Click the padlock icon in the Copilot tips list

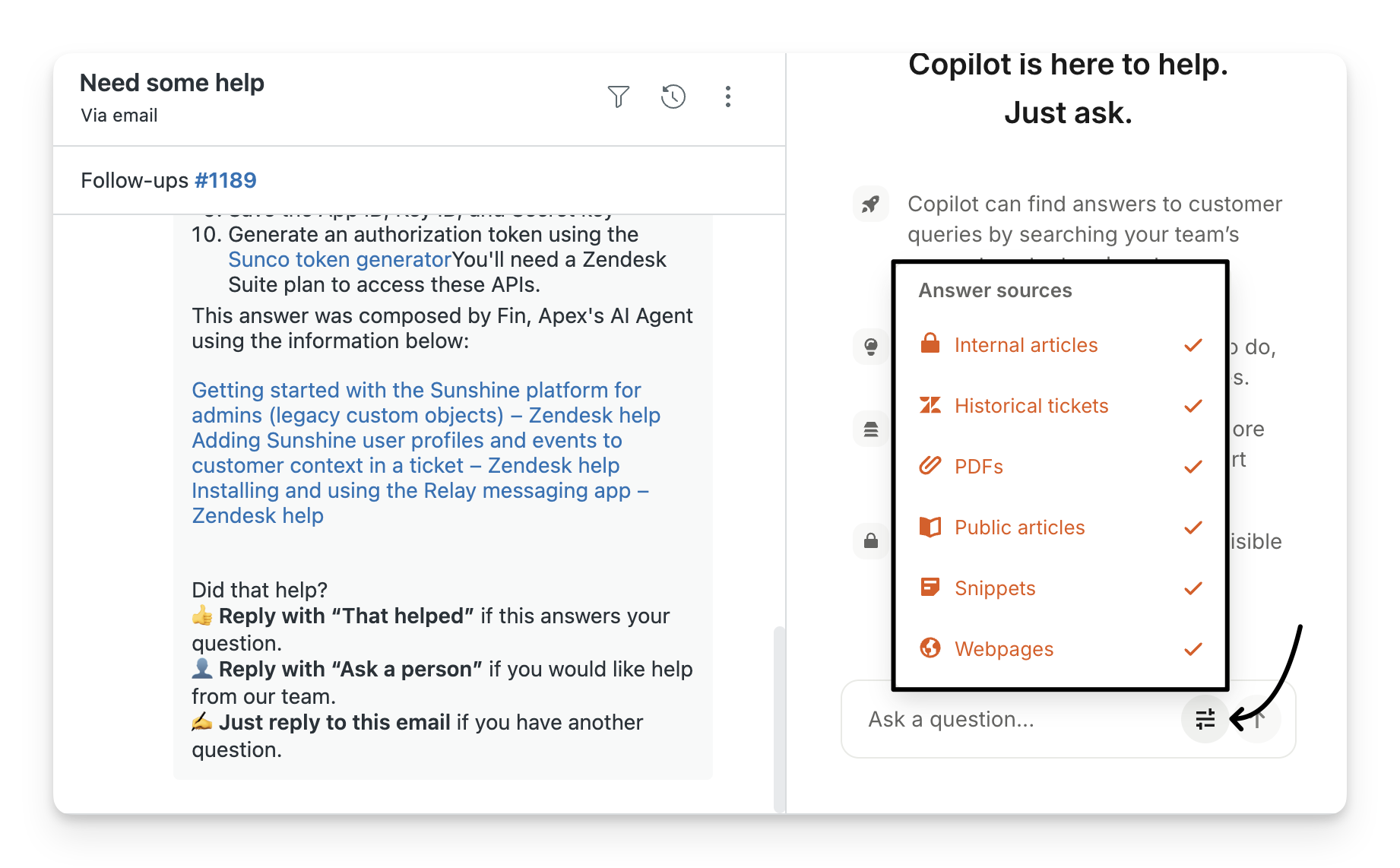pyautogui.click(x=870, y=541)
